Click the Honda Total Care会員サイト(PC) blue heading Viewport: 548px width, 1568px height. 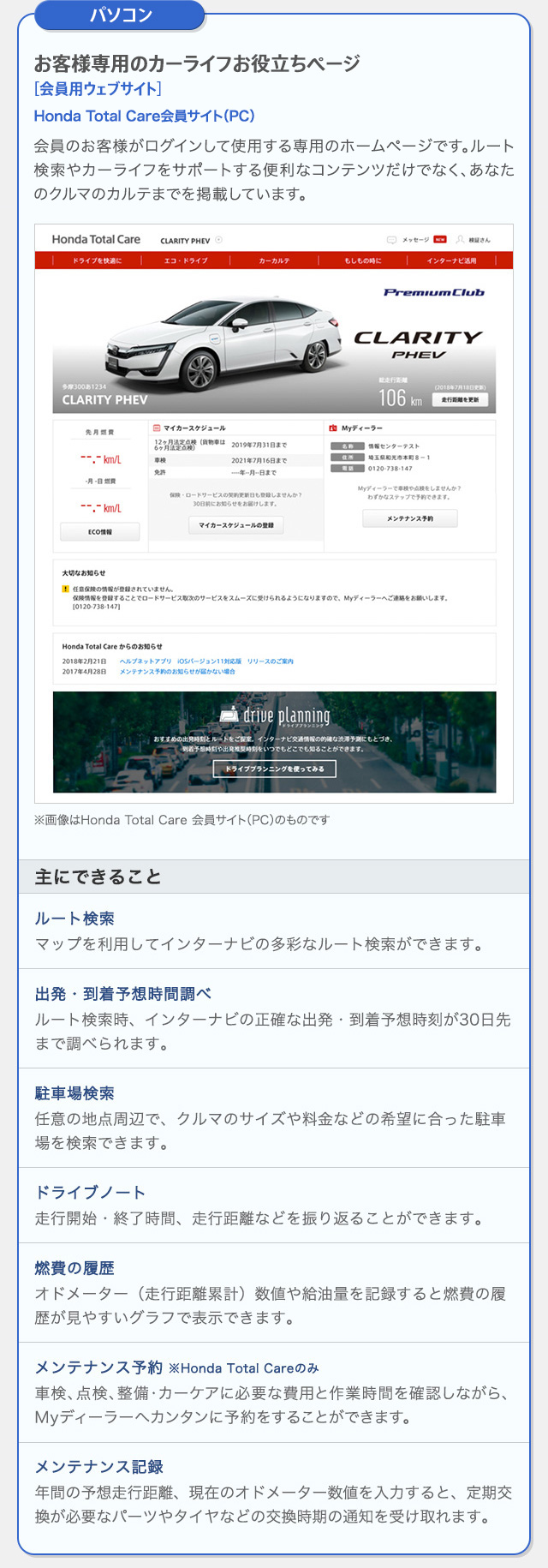[x=144, y=116]
